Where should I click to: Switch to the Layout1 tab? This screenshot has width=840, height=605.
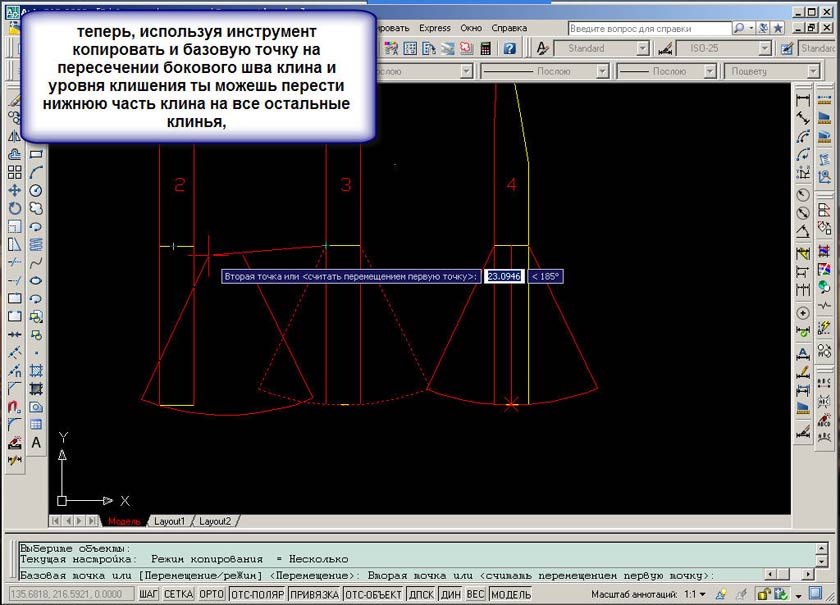click(x=169, y=521)
